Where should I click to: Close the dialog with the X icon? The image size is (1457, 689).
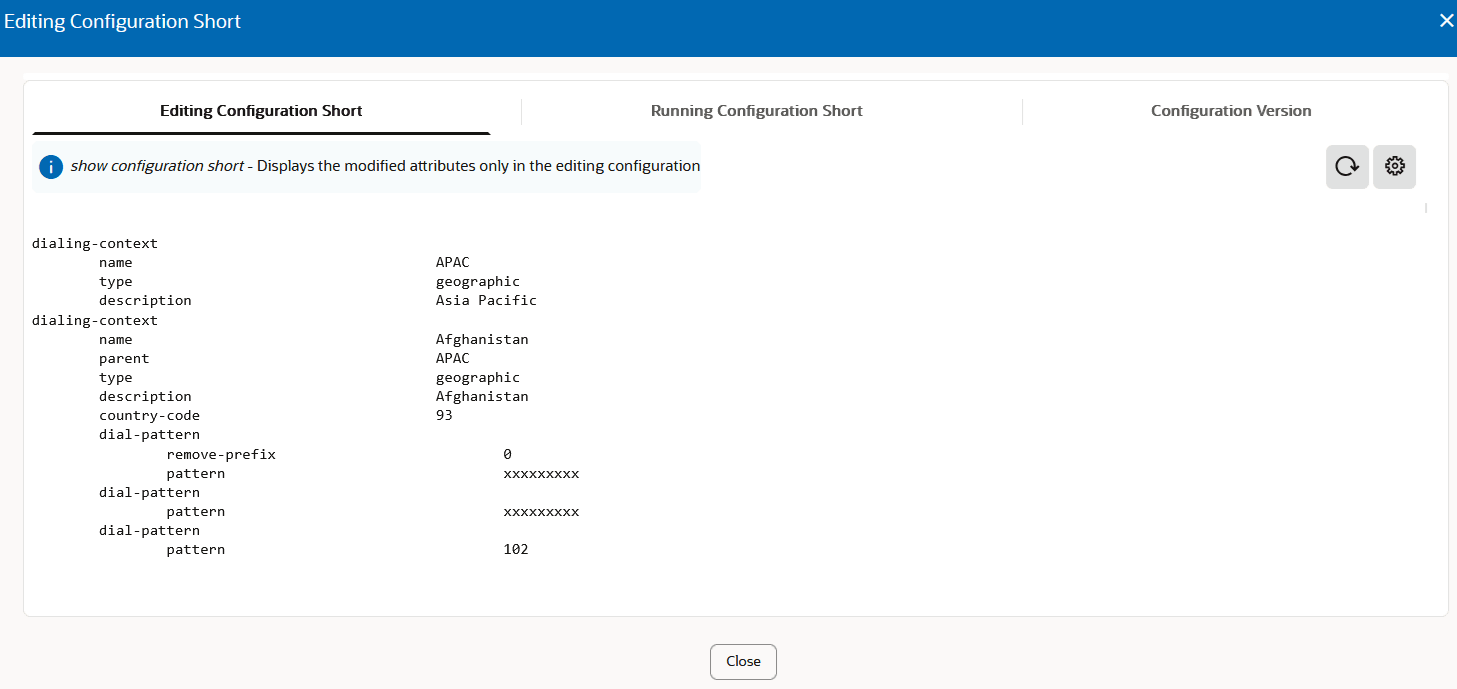(x=1446, y=21)
